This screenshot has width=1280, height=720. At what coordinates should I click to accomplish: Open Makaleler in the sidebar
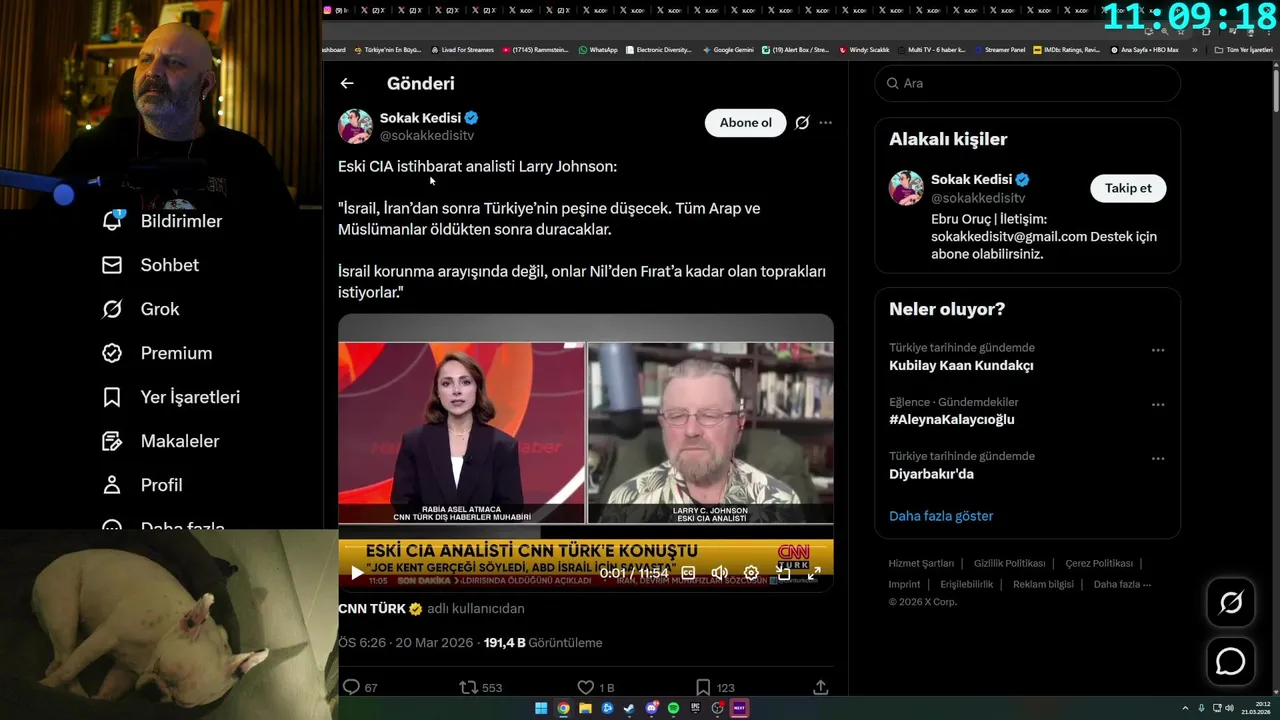(160, 441)
